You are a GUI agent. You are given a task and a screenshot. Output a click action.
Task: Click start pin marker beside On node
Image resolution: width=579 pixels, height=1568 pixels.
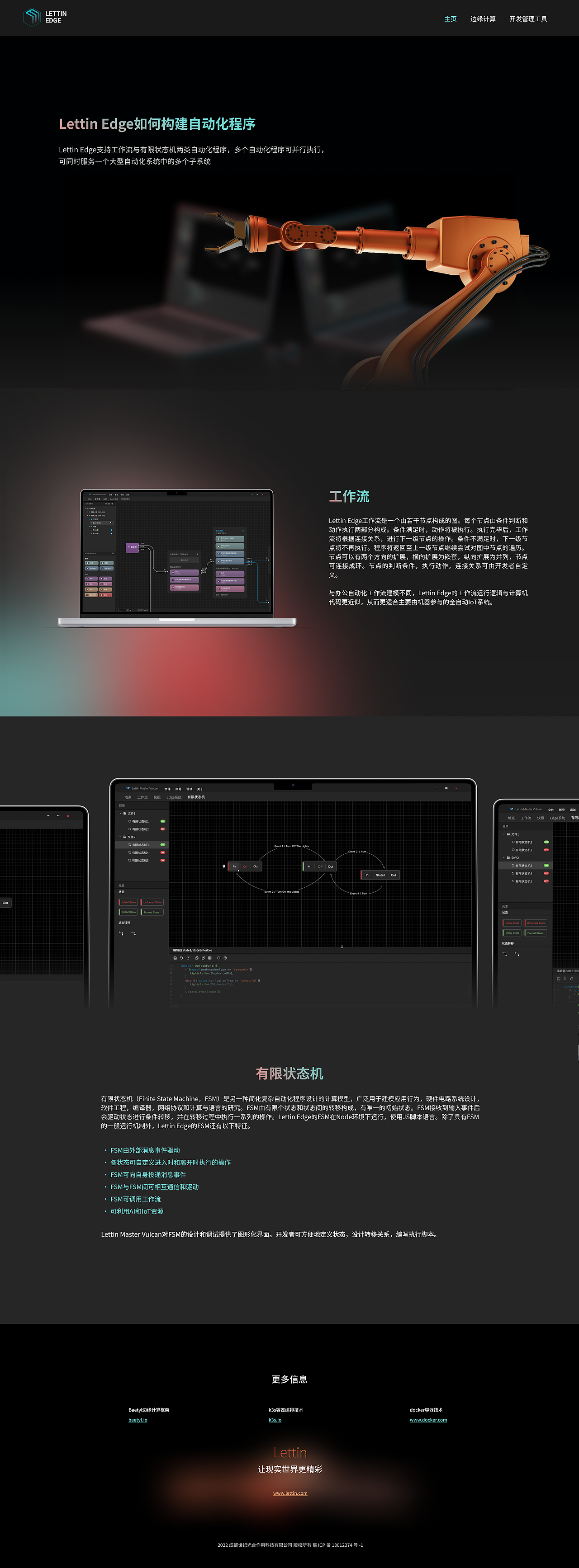pos(223,866)
